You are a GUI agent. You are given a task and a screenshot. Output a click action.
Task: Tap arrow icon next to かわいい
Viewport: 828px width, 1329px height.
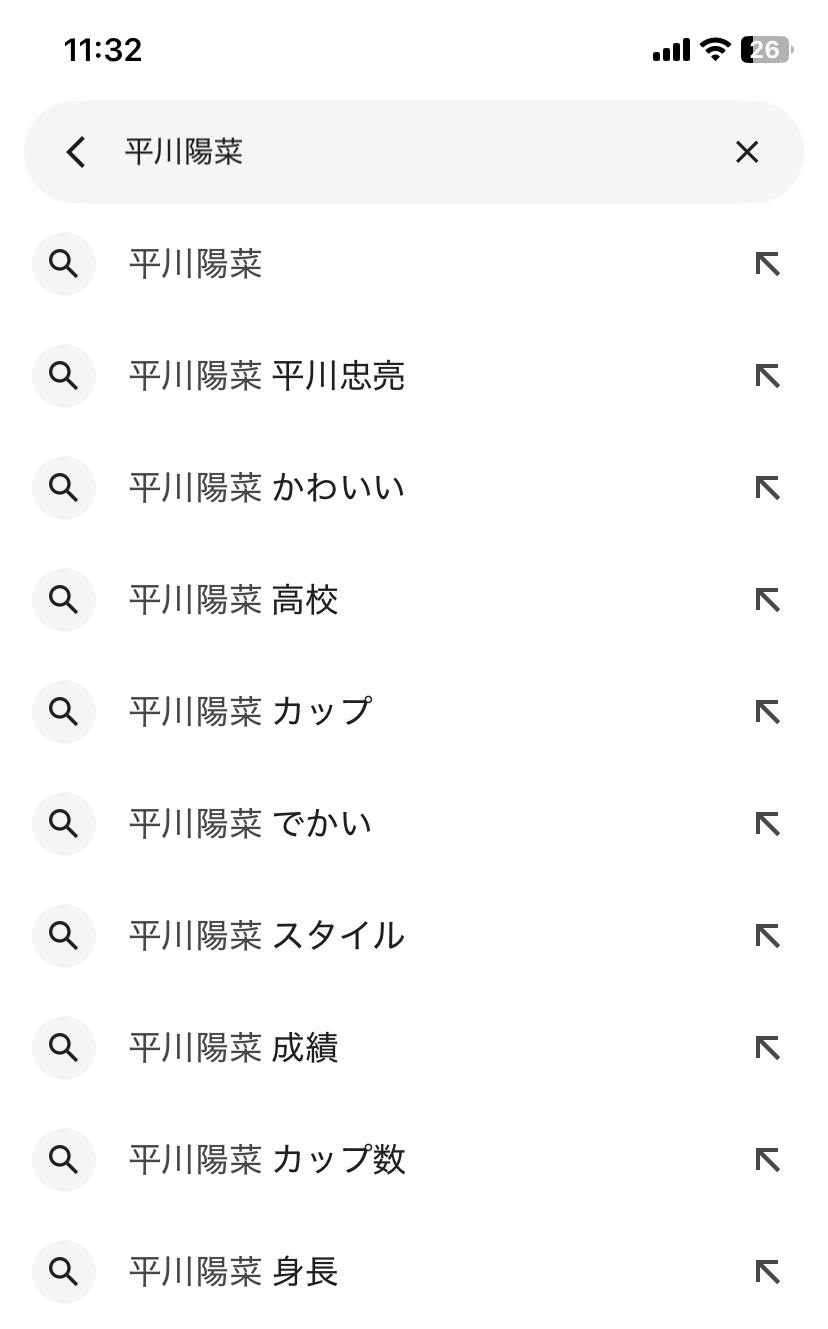pyautogui.click(x=767, y=488)
